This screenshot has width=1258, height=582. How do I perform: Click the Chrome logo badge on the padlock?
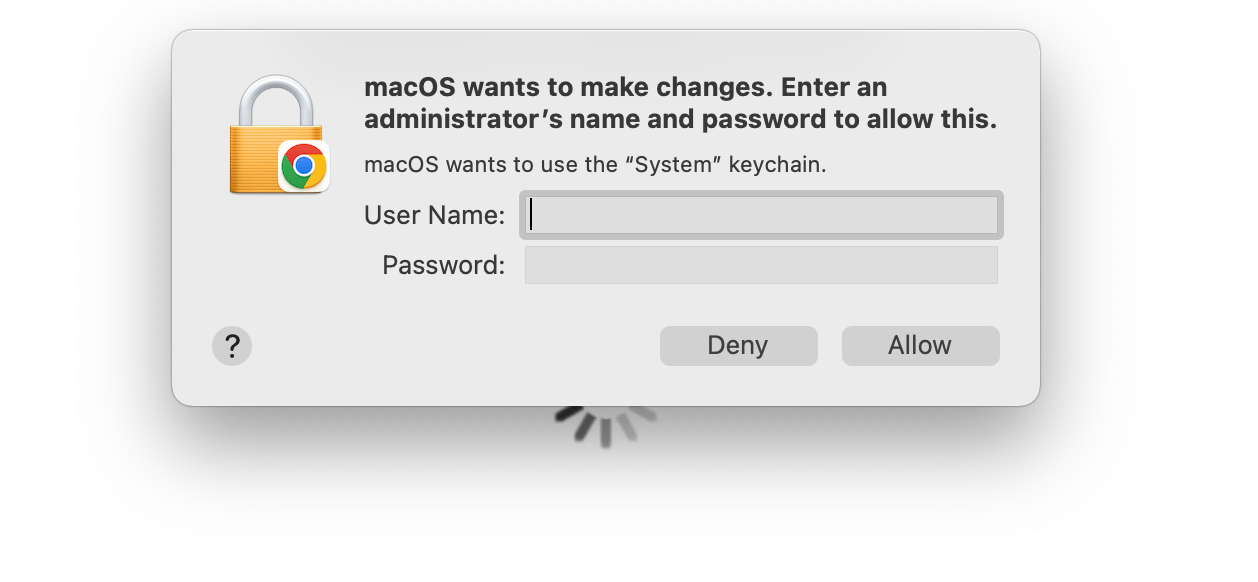click(304, 166)
